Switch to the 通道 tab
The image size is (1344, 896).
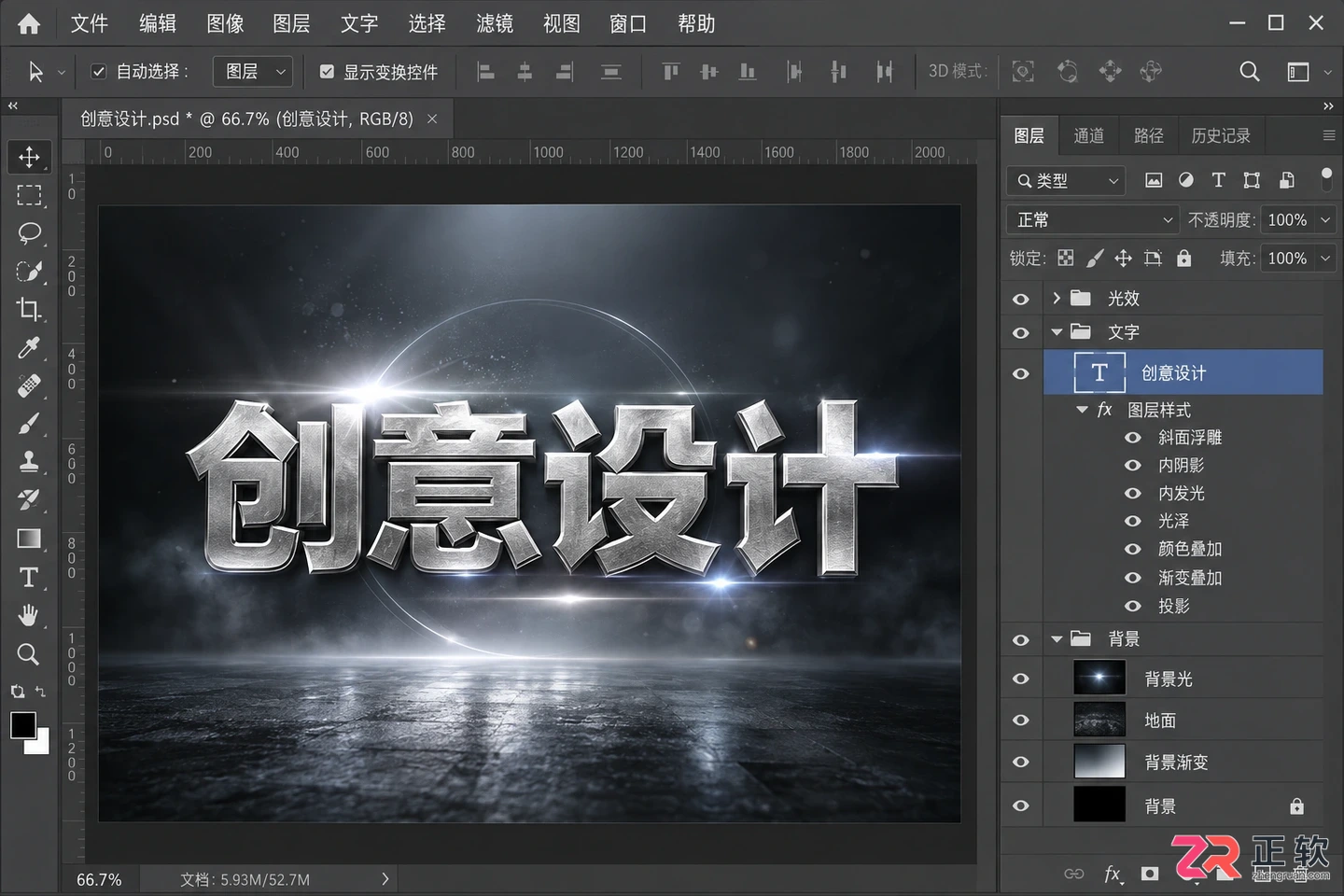tap(1088, 135)
